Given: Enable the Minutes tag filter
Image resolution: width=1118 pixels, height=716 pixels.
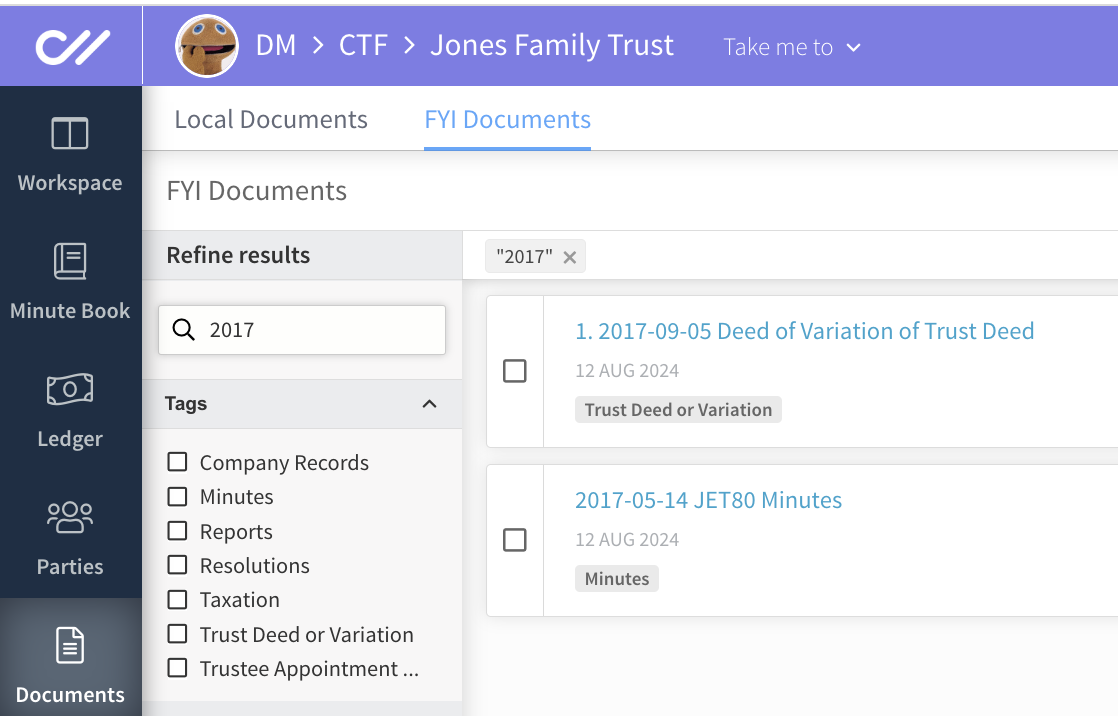Looking at the screenshot, I should pos(177,496).
